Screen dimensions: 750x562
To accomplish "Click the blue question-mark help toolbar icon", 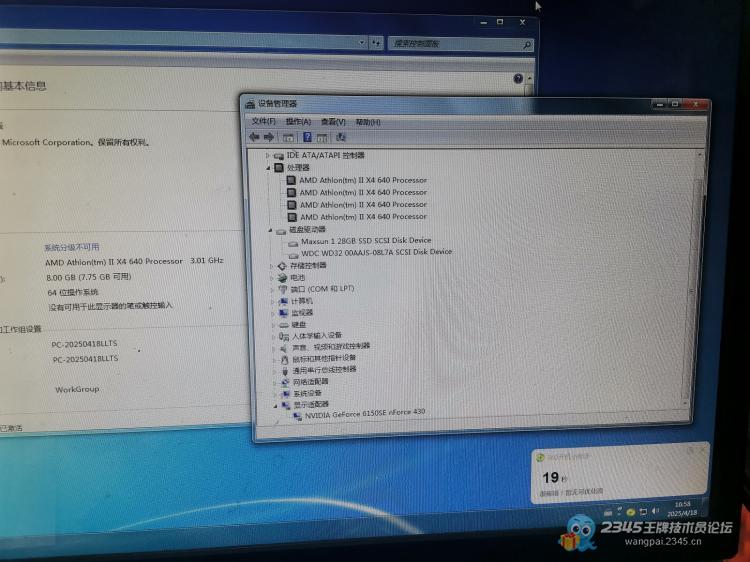I will tap(307, 137).
